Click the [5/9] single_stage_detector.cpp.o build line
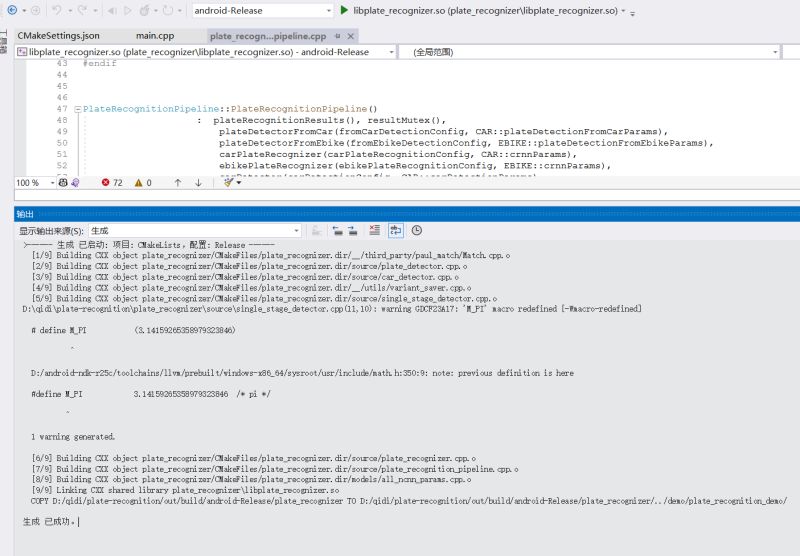 [x=264, y=298]
